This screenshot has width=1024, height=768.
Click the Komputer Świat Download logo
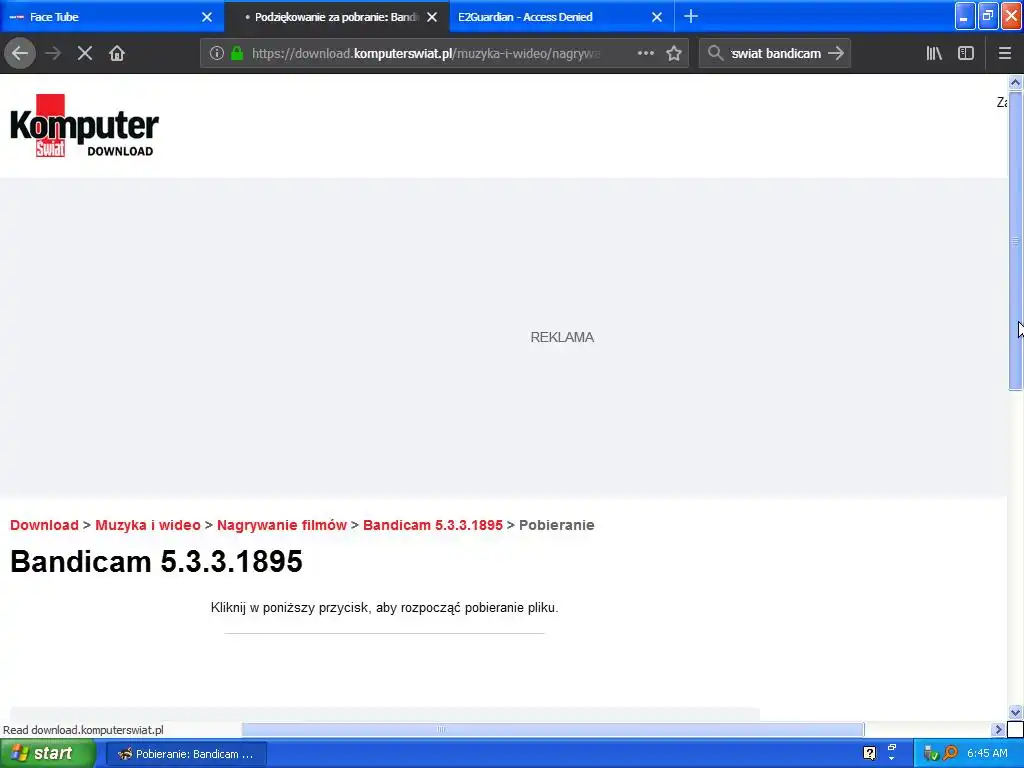pos(84,125)
